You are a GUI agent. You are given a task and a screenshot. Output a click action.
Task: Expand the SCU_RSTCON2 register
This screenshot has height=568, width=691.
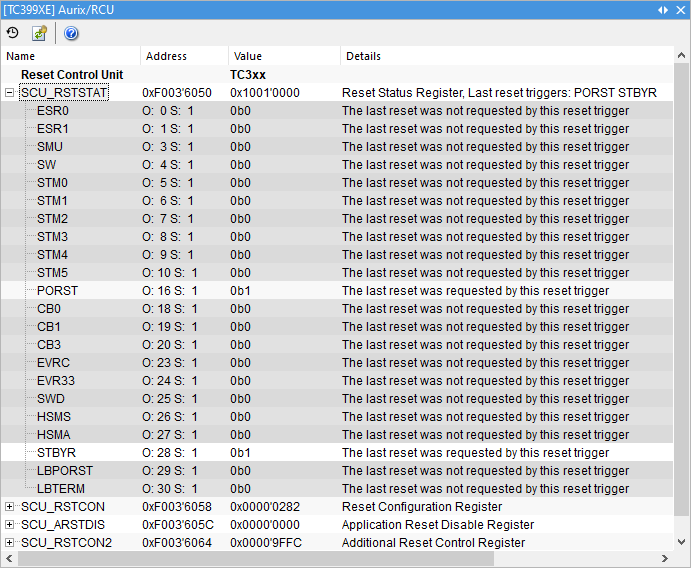tap(10, 543)
